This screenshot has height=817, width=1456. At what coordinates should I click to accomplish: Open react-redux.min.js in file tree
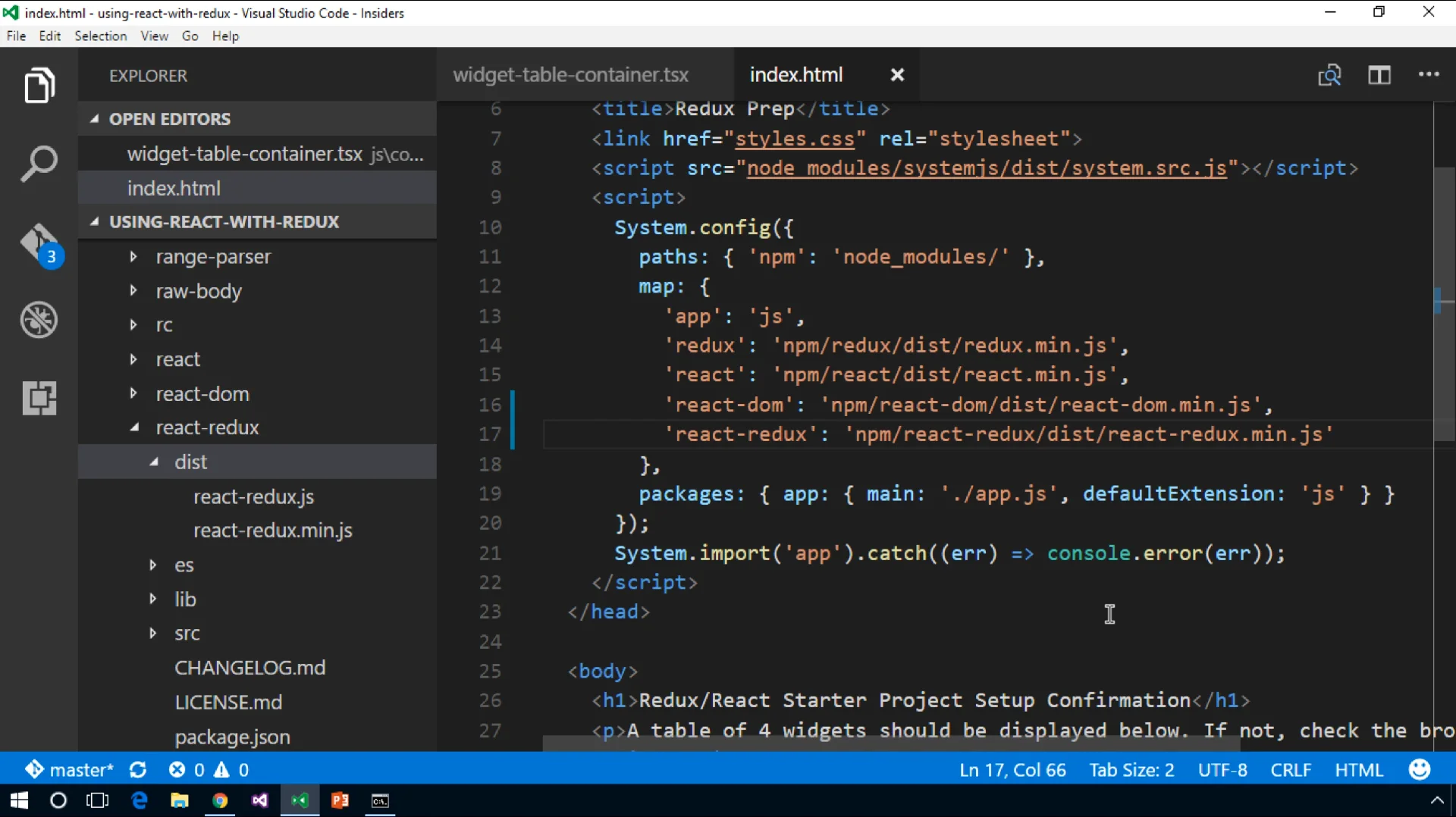[272, 531]
